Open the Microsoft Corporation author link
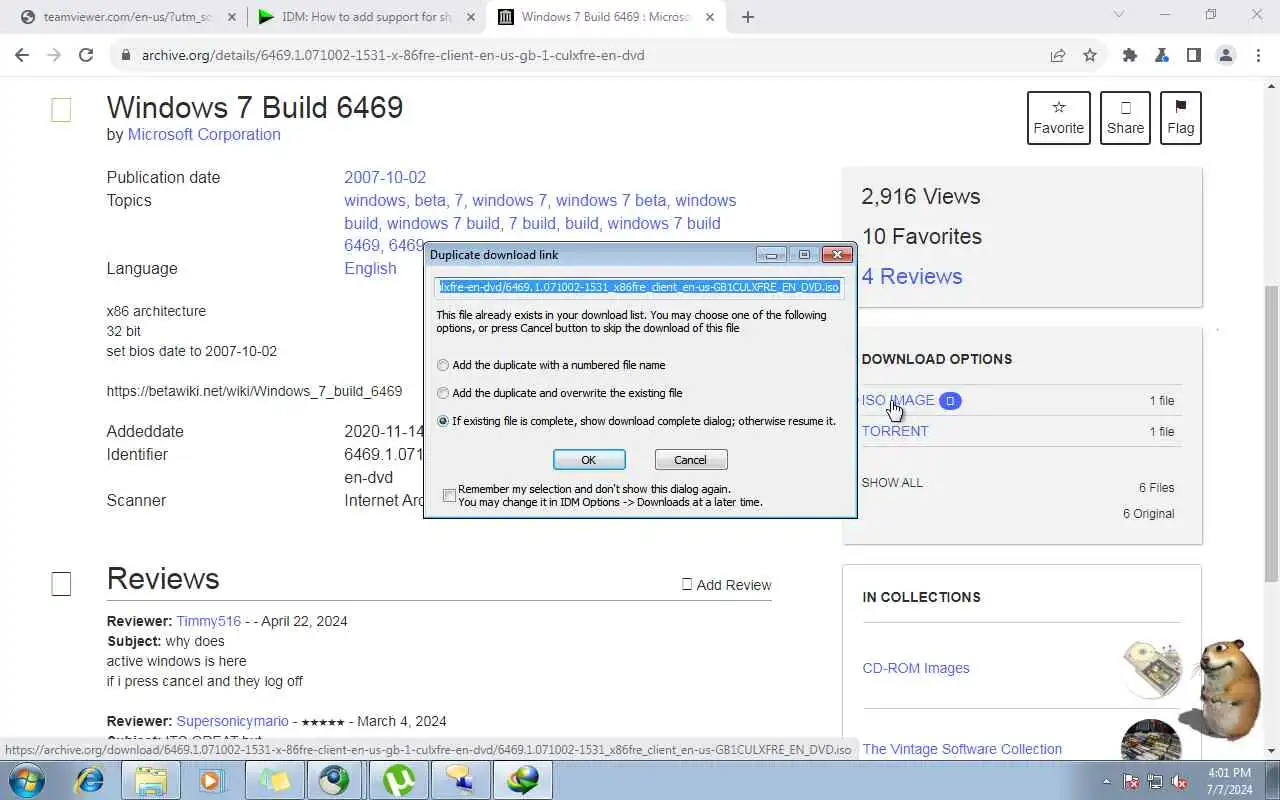This screenshot has height=800, width=1280. [x=204, y=134]
